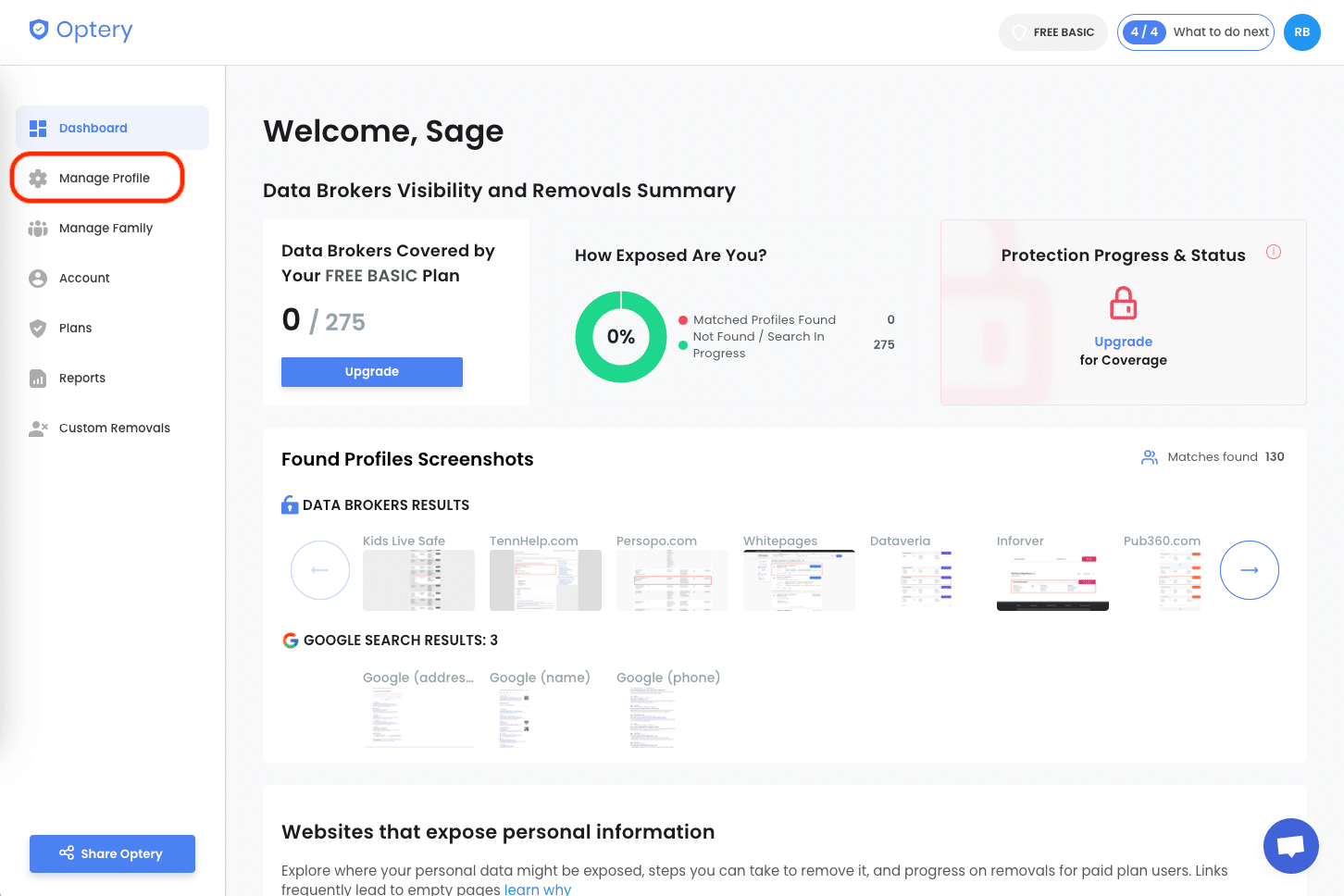Click the Optery shield logo

(x=39, y=30)
